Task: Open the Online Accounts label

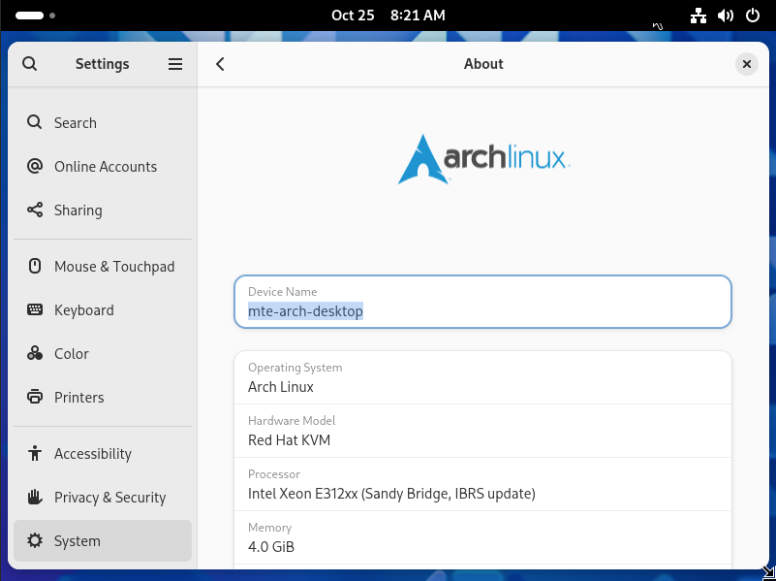Action: [x=105, y=167]
